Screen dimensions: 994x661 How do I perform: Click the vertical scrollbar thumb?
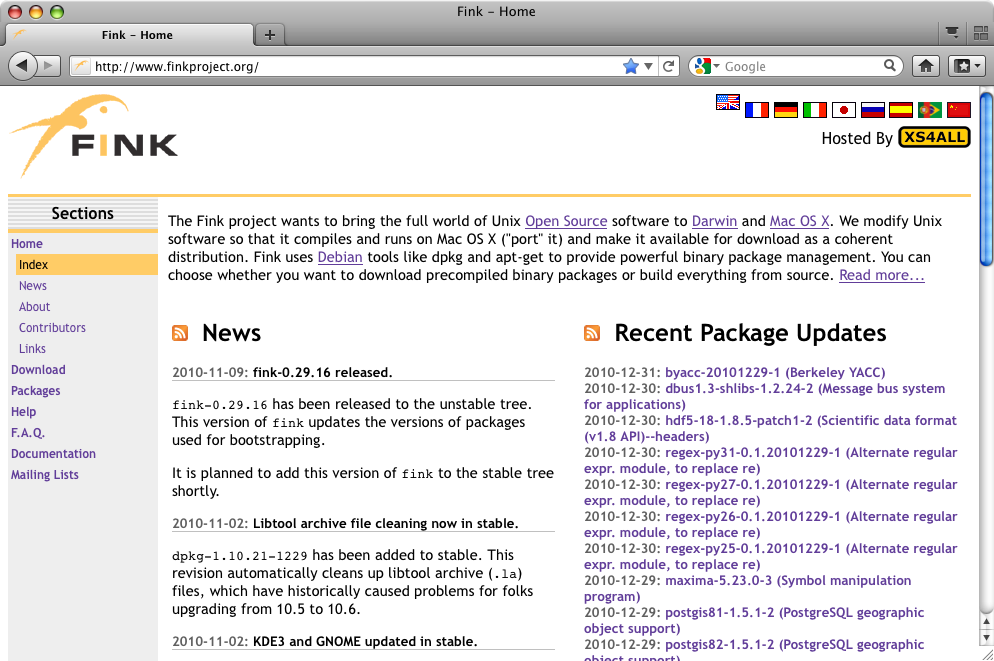(x=986, y=179)
